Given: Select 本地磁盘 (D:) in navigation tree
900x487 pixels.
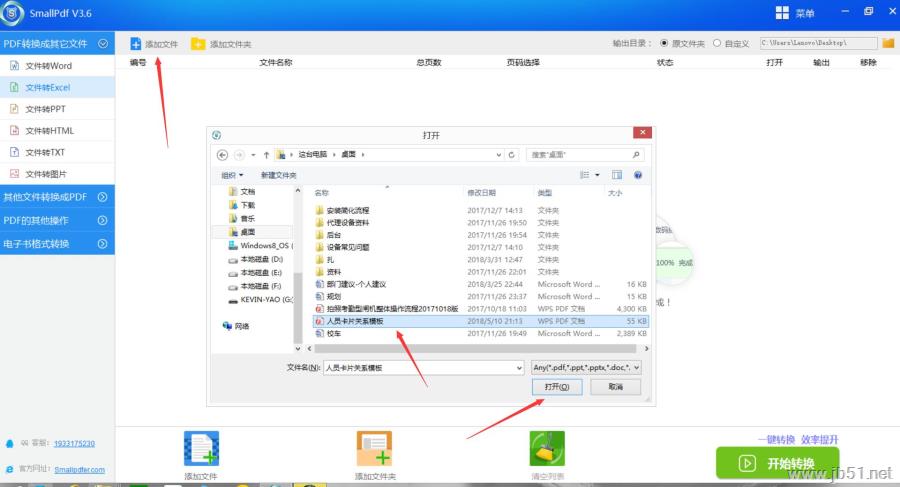Looking at the screenshot, I should 255,259.
